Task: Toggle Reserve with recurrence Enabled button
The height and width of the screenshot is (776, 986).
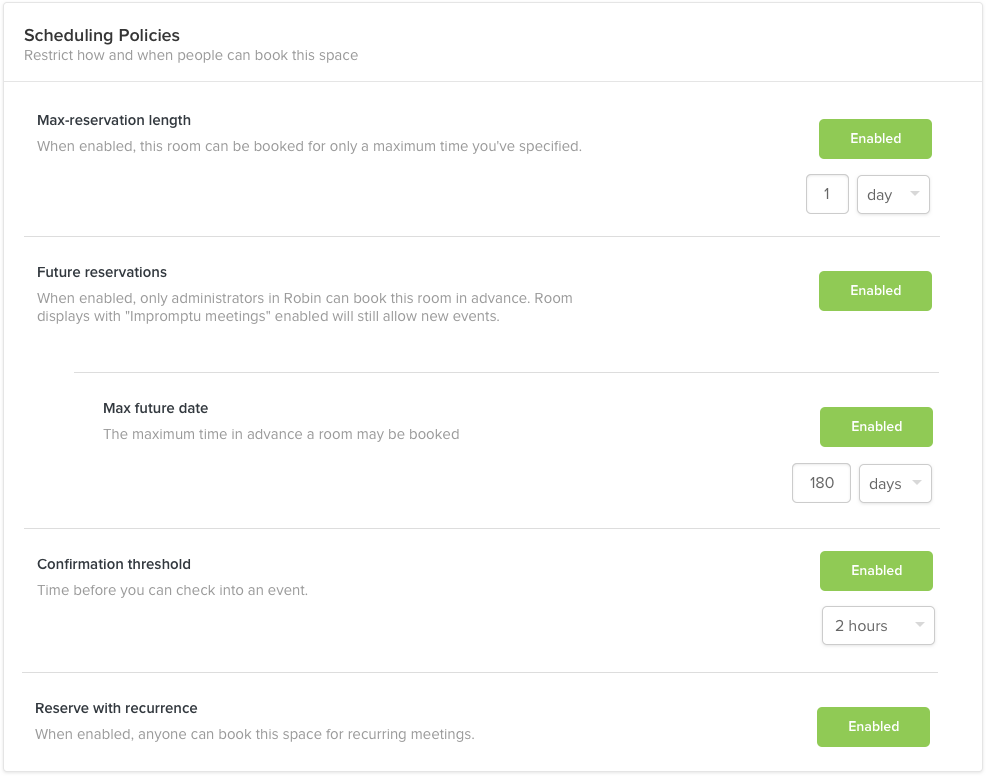Action: pos(873,727)
